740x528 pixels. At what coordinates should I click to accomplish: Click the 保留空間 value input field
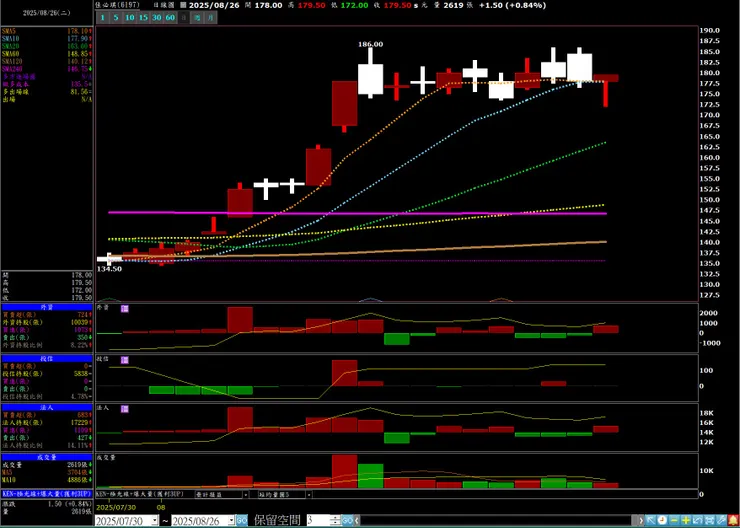click(318, 520)
